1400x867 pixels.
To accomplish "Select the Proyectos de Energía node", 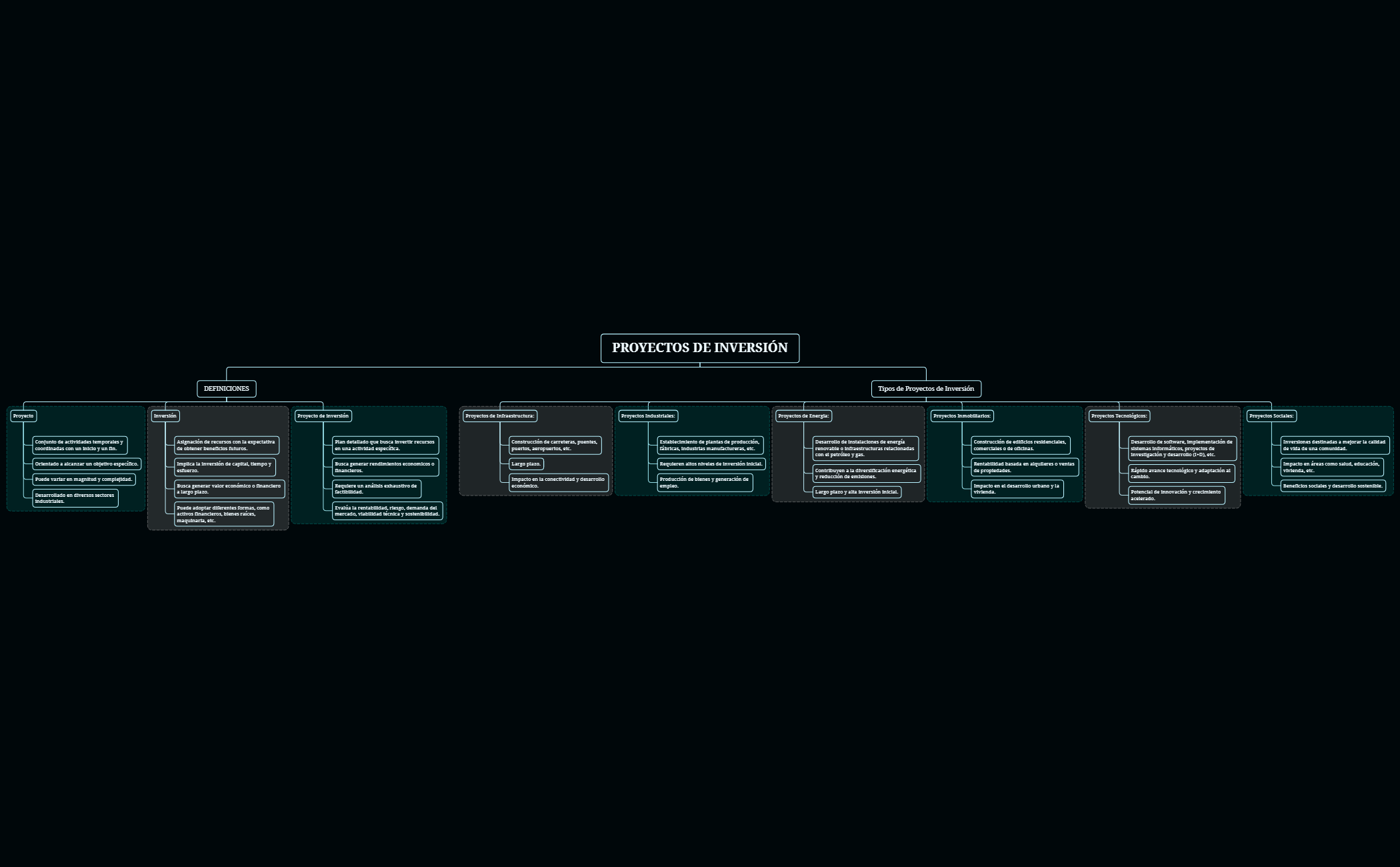I will pos(803,416).
